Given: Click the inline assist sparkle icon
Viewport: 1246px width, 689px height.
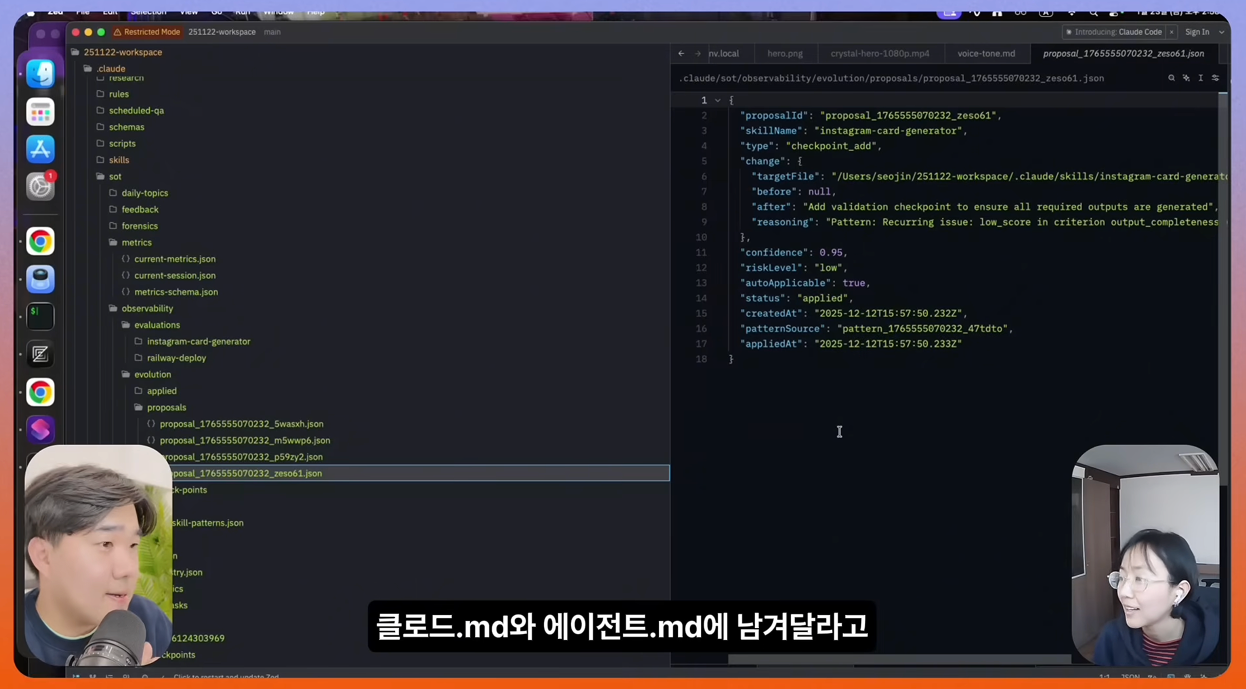Looking at the screenshot, I should pos(1186,78).
